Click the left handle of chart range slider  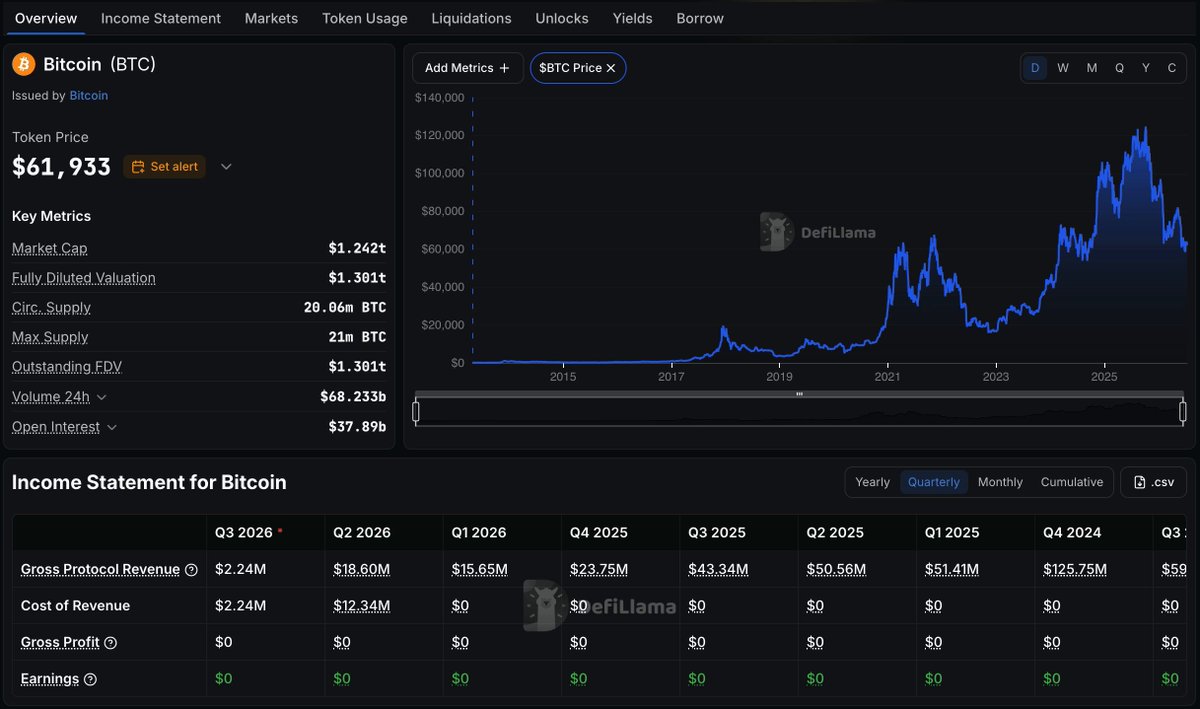pyautogui.click(x=416, y=412)
